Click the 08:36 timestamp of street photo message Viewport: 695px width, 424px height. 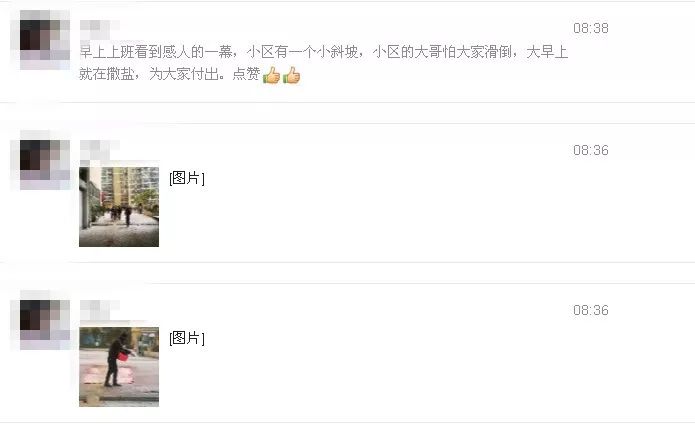pyautogui.click(x=590, y=150)
